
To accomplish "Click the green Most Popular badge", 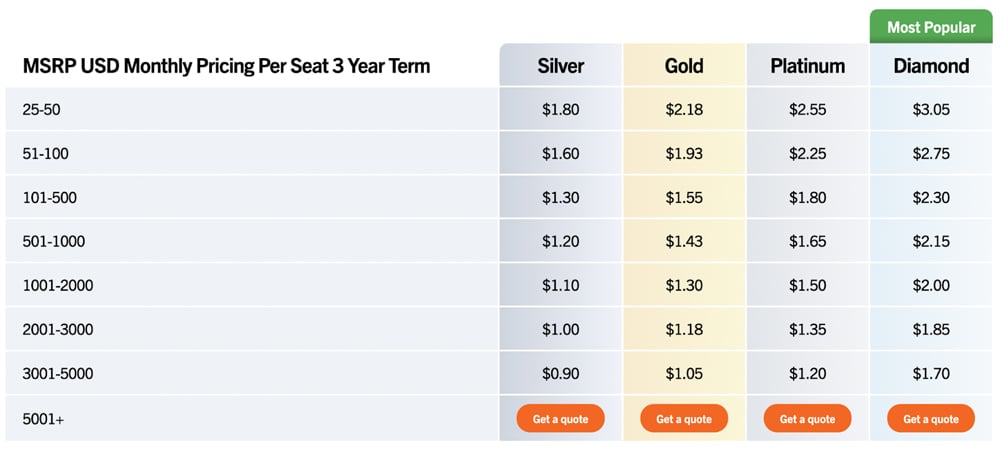I will (x=931, y=27).
